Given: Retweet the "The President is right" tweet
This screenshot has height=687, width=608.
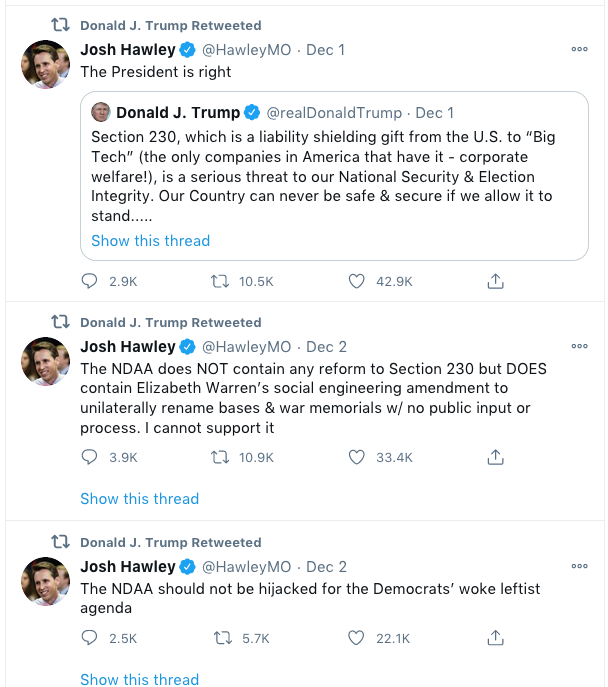Looking at the screenshot, I should pyautogui.click(x=224, y=282).
